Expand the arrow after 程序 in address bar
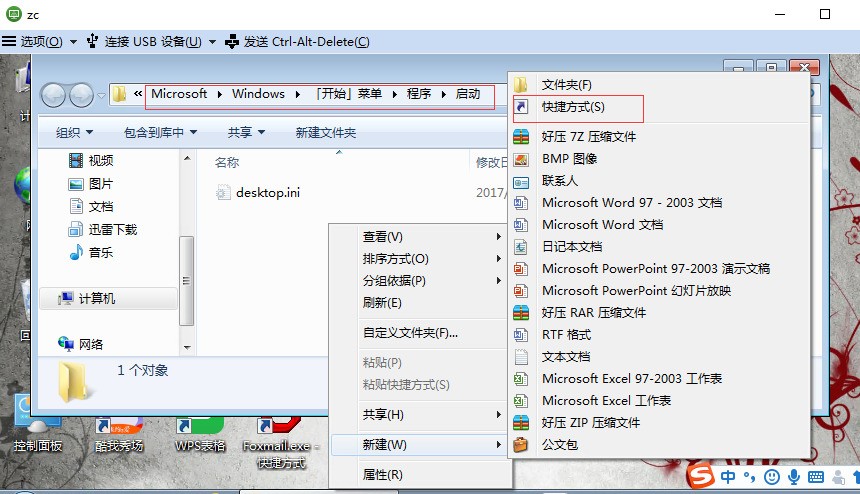The height and width of the screenshot is (494, 860). coord(443,94)
